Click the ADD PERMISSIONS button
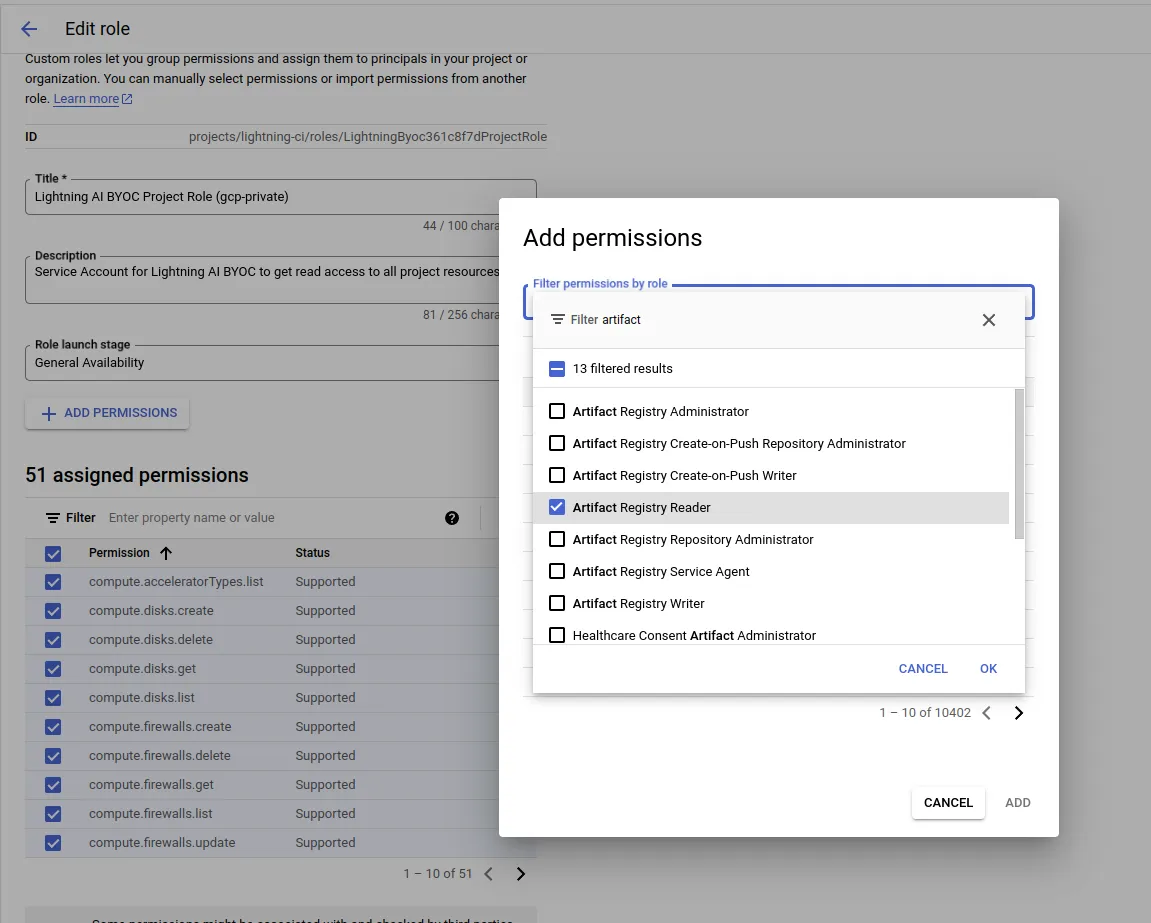This screenshot has width=1151, height=923. pyautogui.click(x=107, y=413)
